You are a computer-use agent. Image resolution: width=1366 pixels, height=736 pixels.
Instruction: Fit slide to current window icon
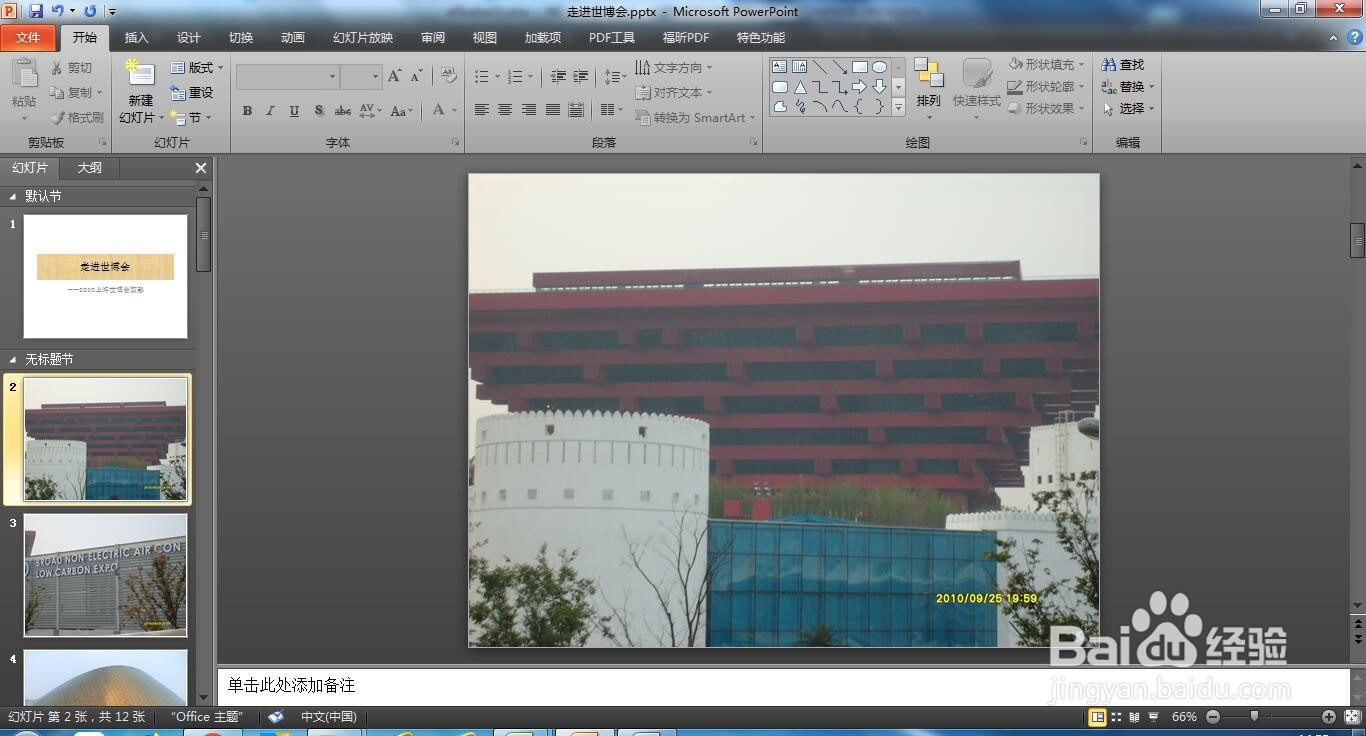[x=1351, y=717]
